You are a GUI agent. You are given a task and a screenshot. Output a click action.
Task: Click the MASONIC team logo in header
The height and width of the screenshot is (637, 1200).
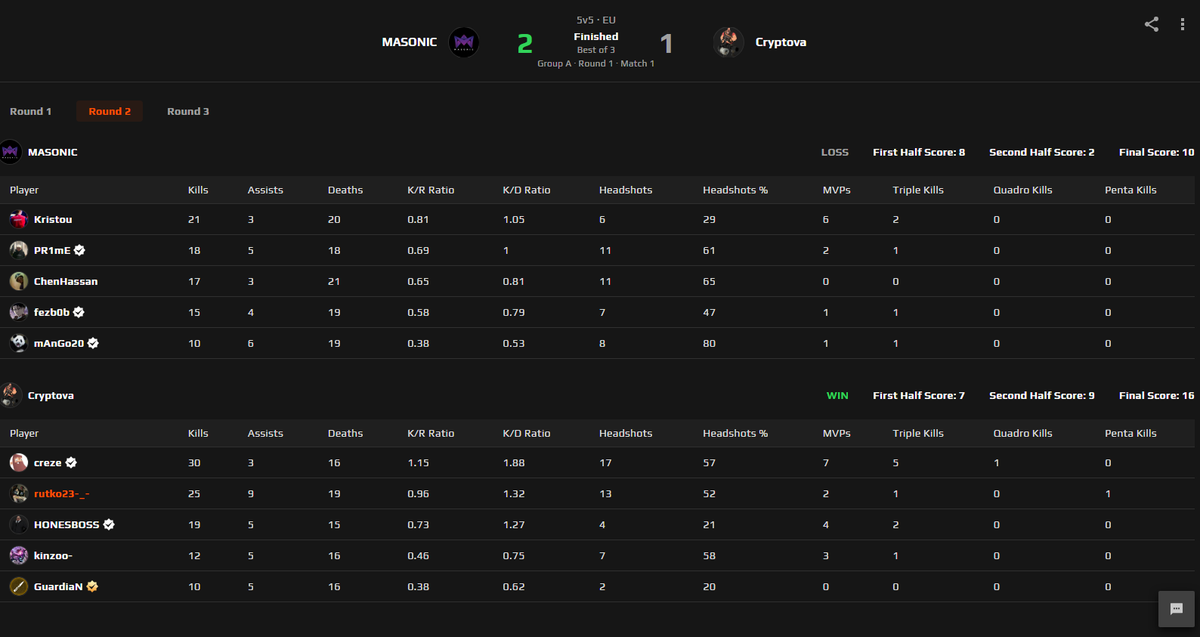[x=464, y=42]
